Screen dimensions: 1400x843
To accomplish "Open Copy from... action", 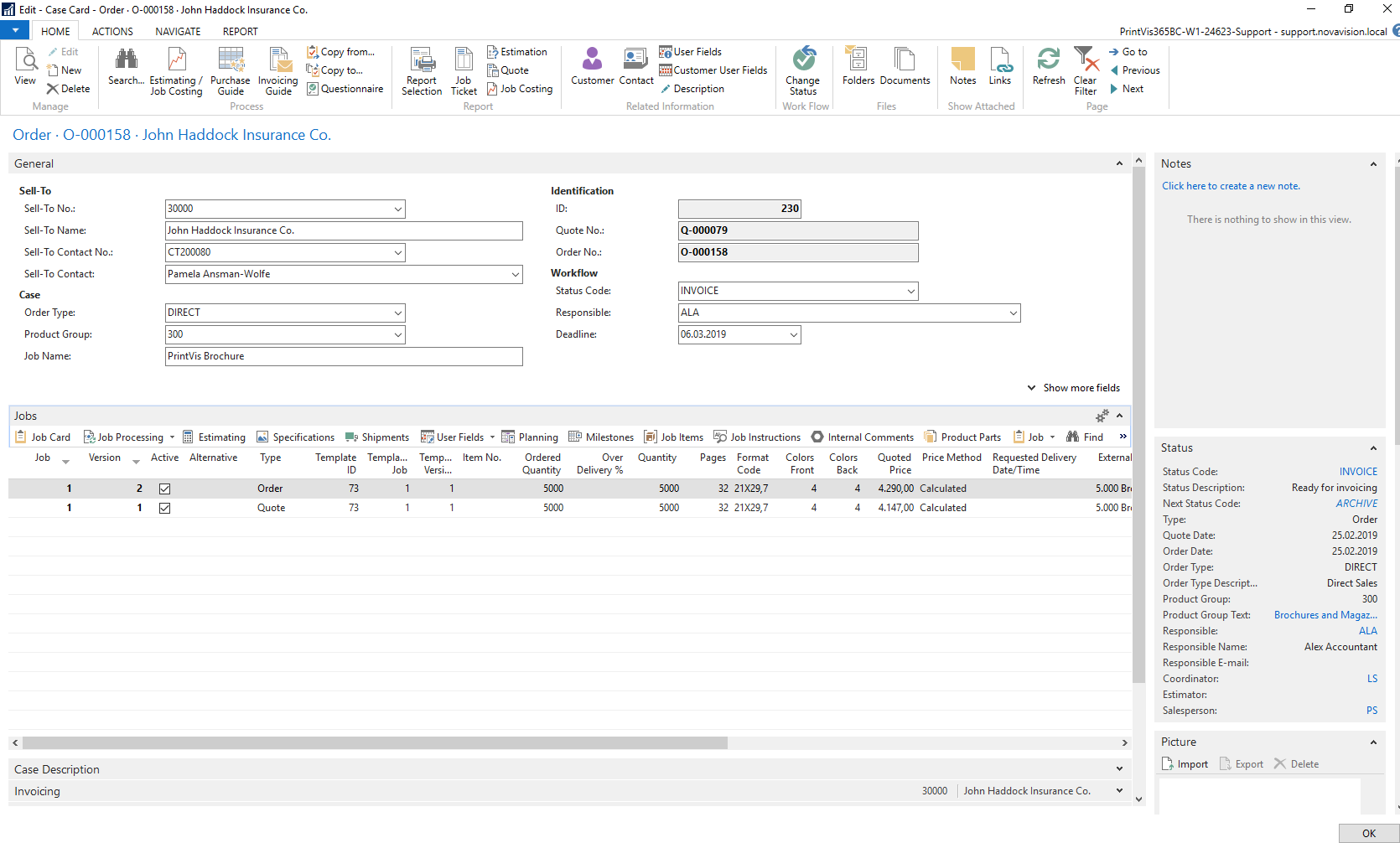I will tap(340, 52).
